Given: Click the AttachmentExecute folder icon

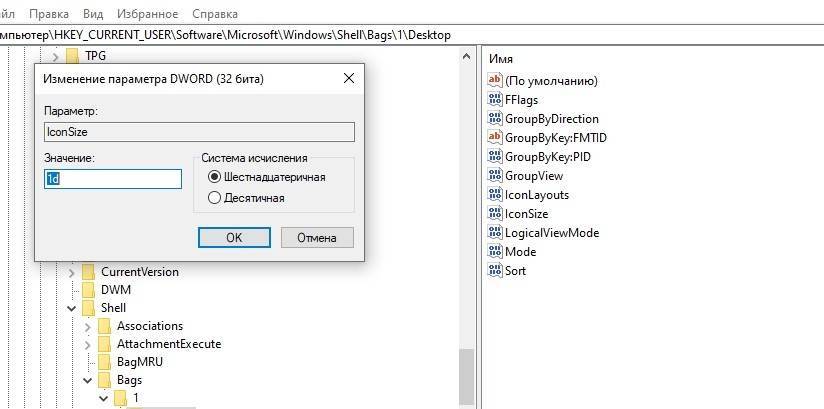Looking at the screenshot, I should click(x=105, y=344).
